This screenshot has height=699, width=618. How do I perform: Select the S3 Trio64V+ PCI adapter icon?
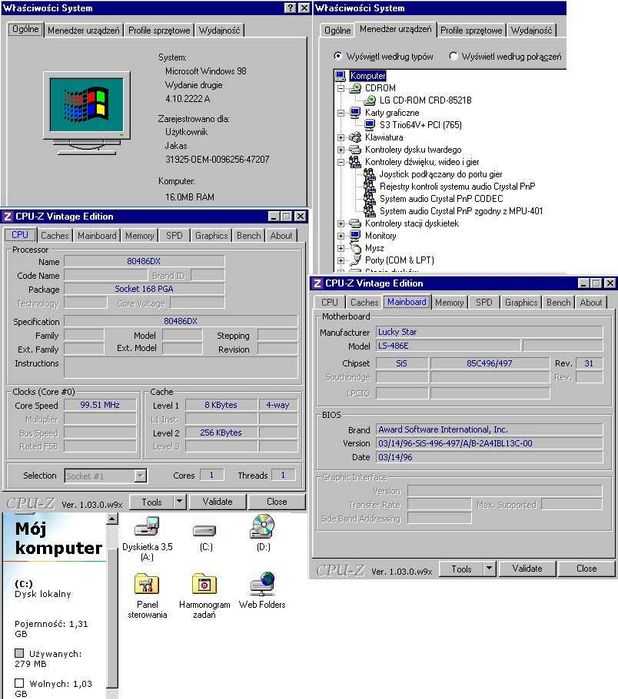coord(370,125)
